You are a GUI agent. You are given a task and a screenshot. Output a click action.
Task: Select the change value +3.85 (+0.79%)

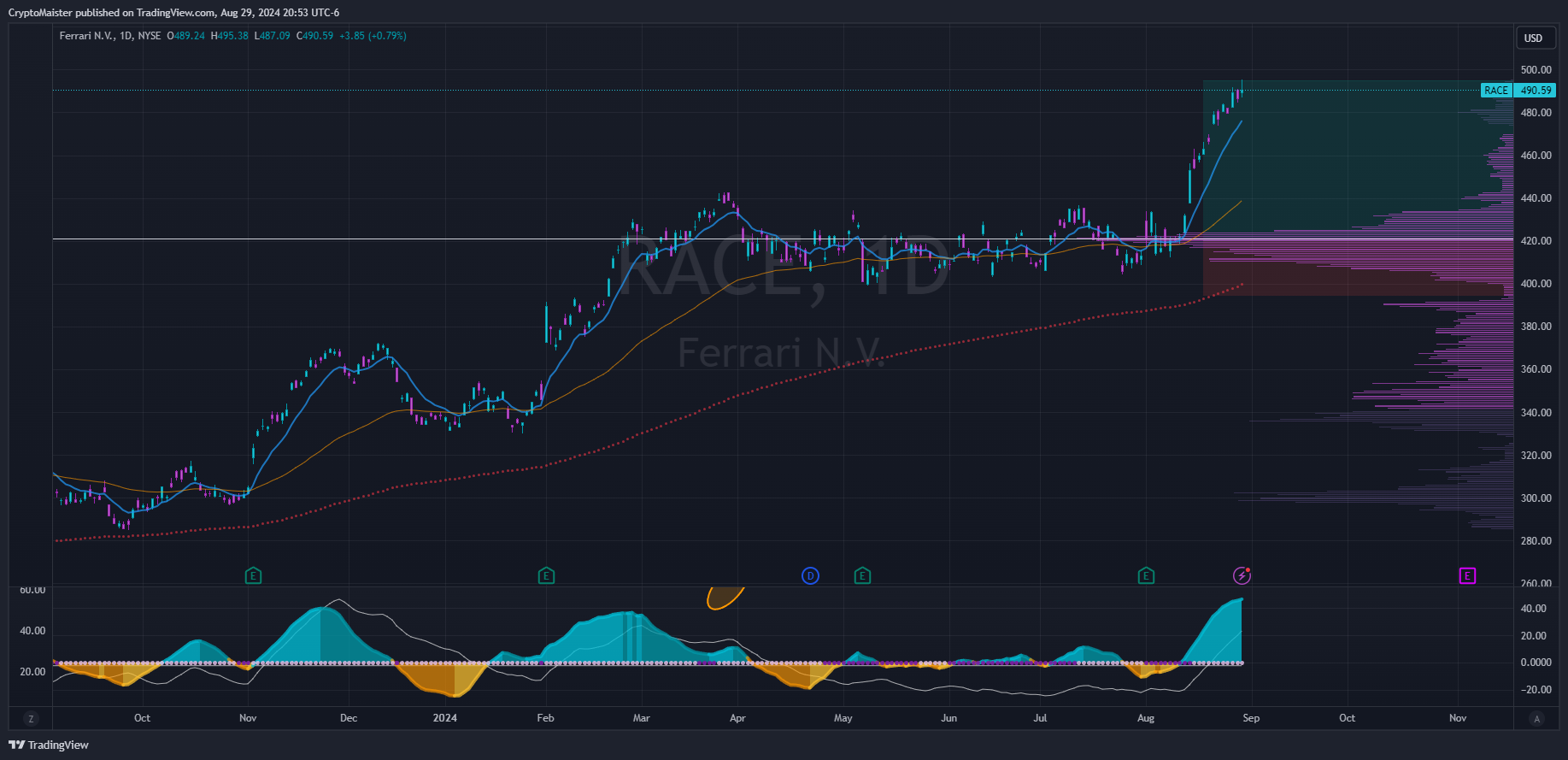pos(373,36)
